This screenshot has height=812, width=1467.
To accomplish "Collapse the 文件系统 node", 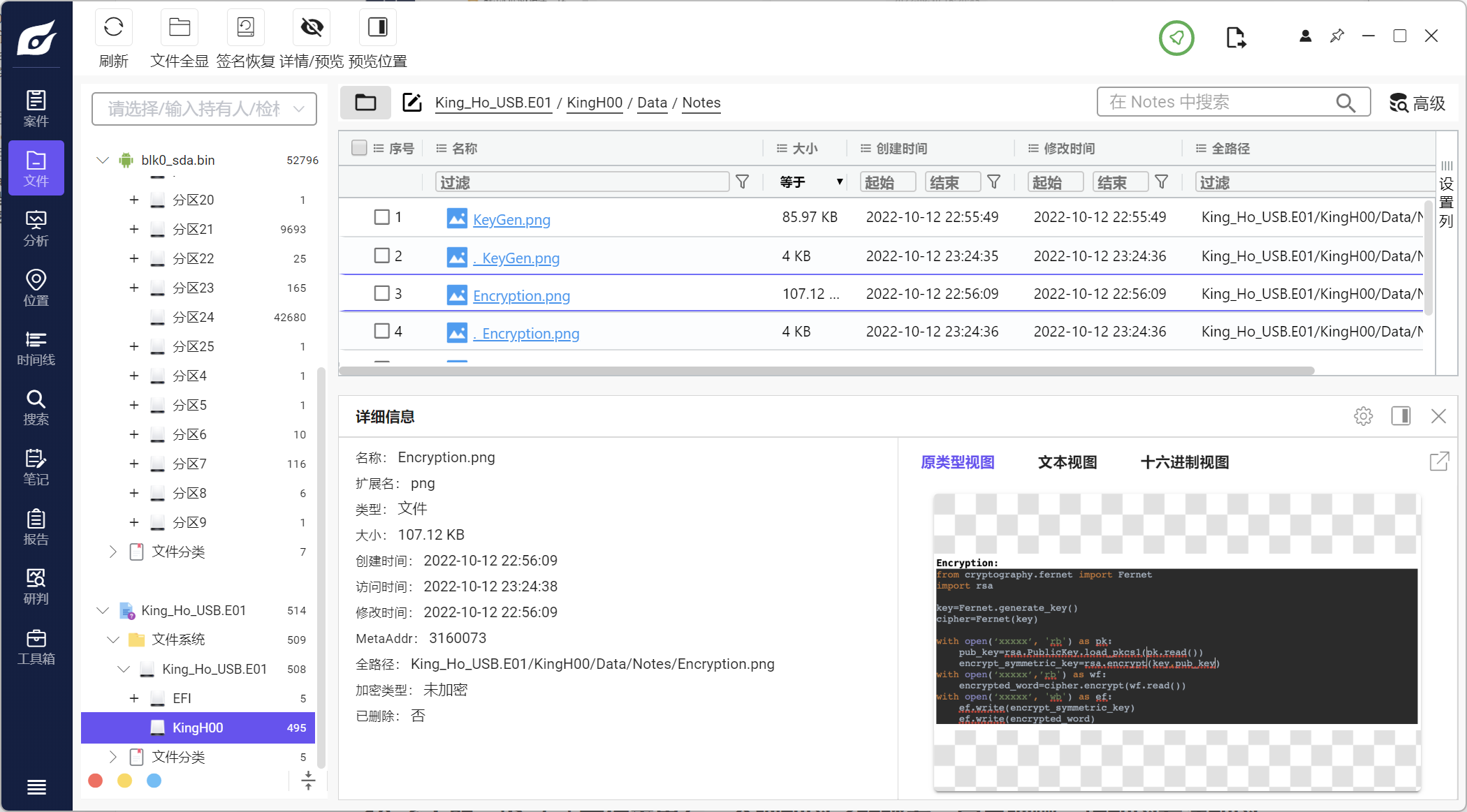I will (113, 640).
